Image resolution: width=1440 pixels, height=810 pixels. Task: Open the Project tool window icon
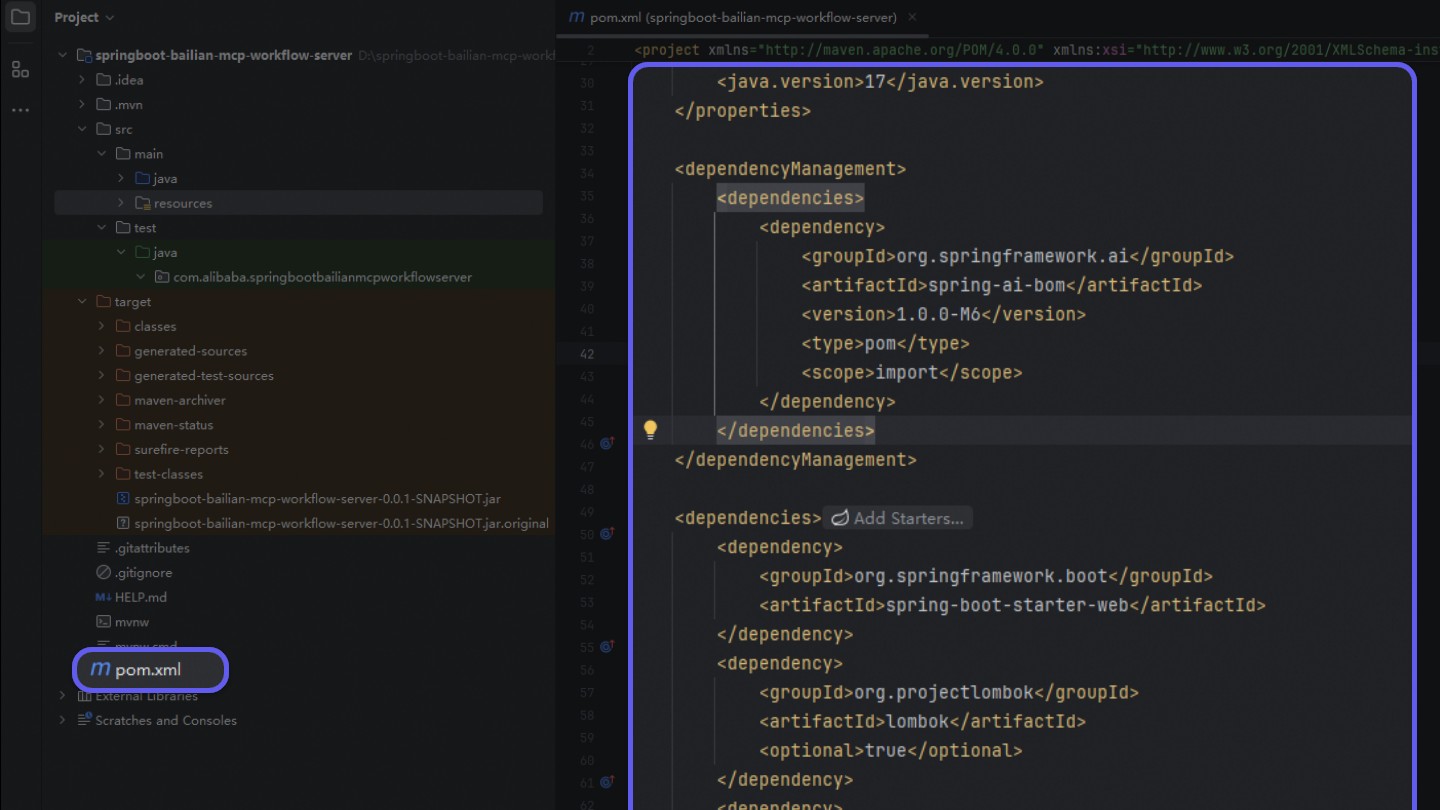[x=20, y=18]
